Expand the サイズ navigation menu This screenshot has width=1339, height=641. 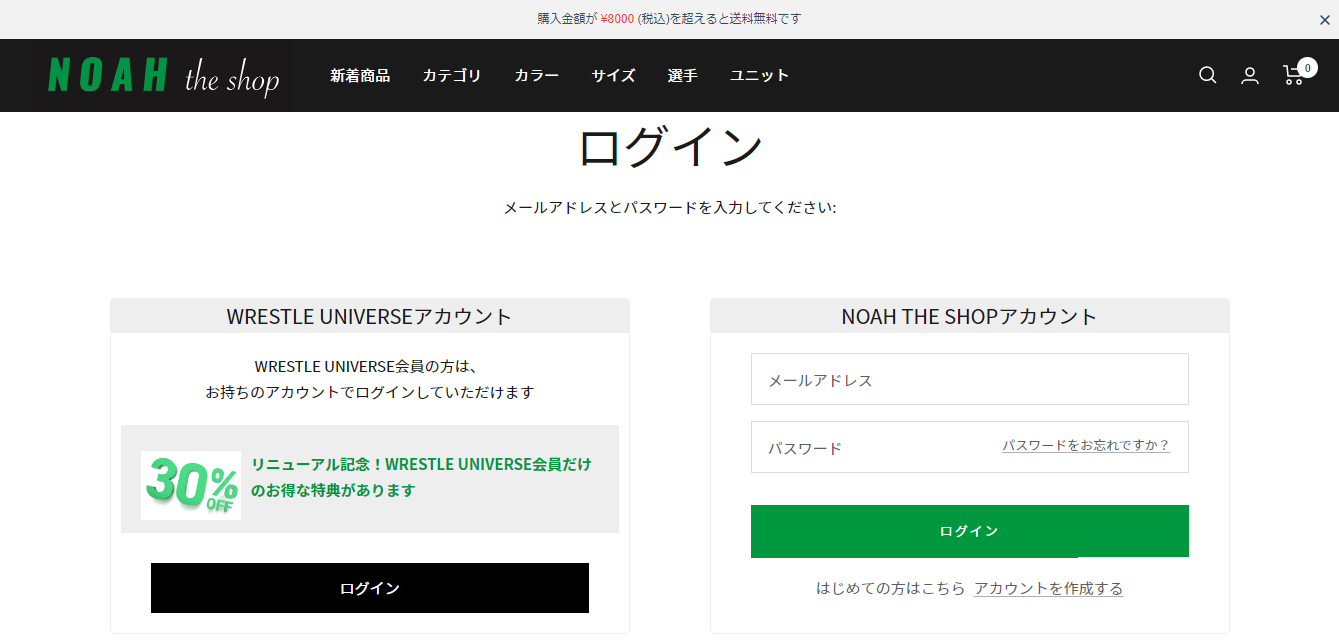(x=613, y=75)
